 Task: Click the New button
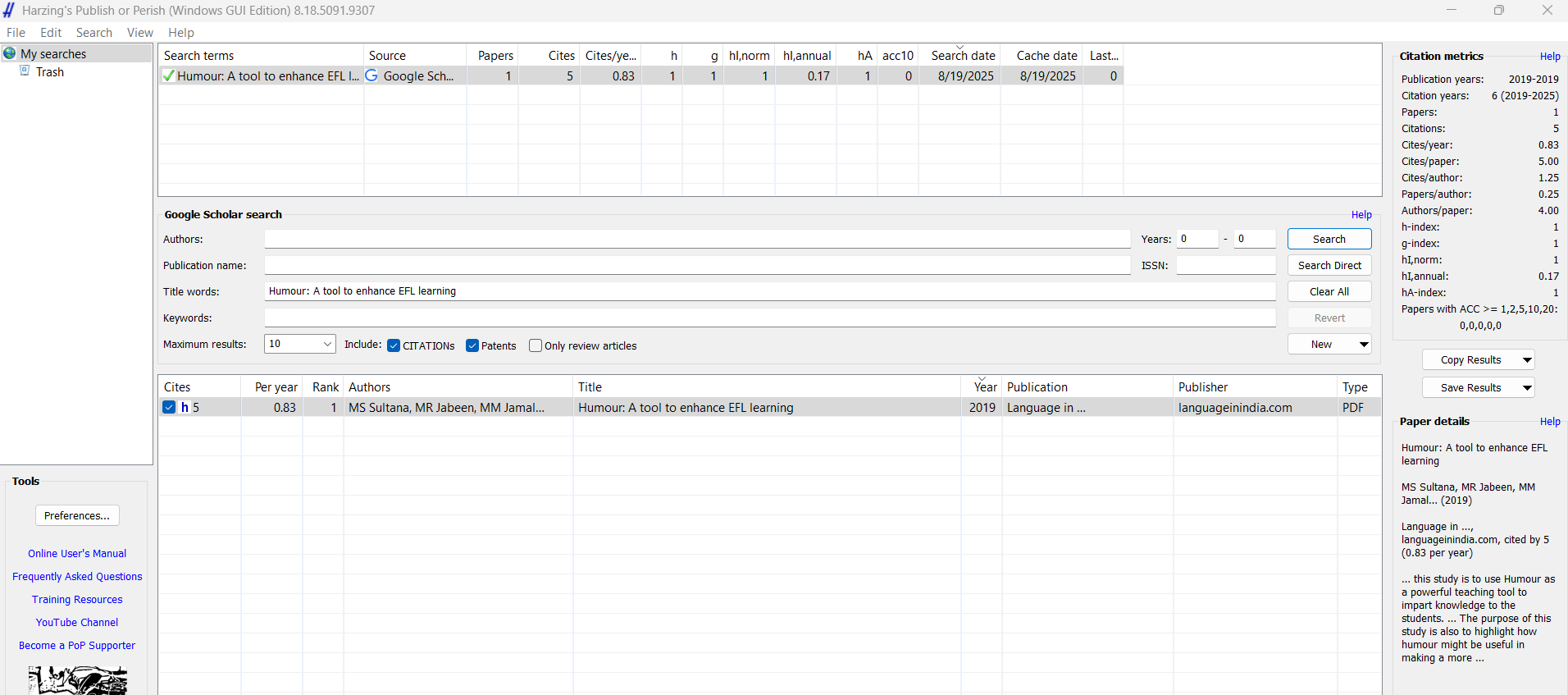click(x=1322, y=344)
